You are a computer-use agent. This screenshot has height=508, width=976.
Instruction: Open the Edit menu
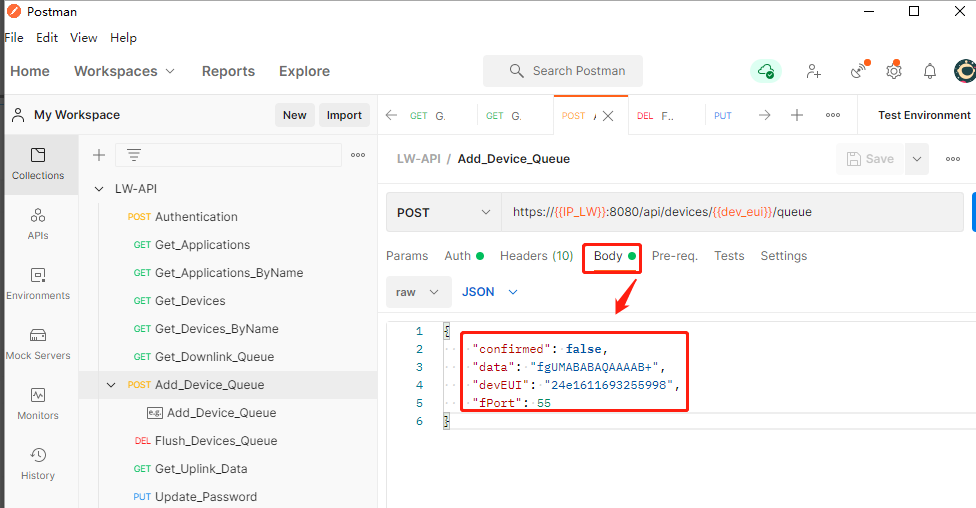tap(47, 37)
